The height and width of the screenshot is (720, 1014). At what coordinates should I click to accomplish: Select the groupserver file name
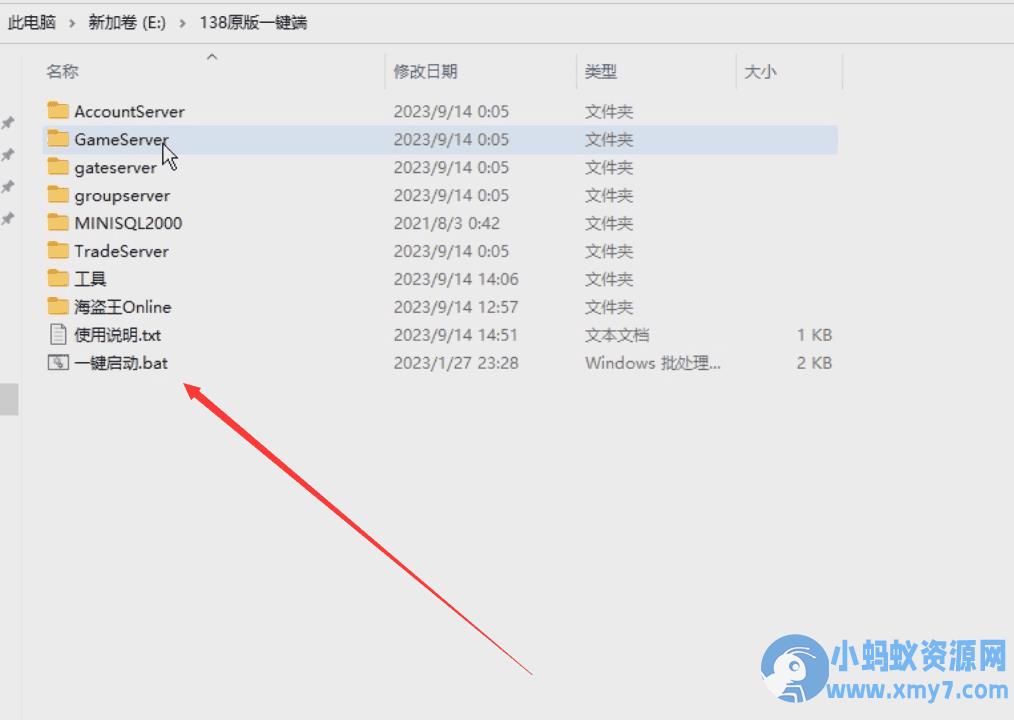(122, 195)
